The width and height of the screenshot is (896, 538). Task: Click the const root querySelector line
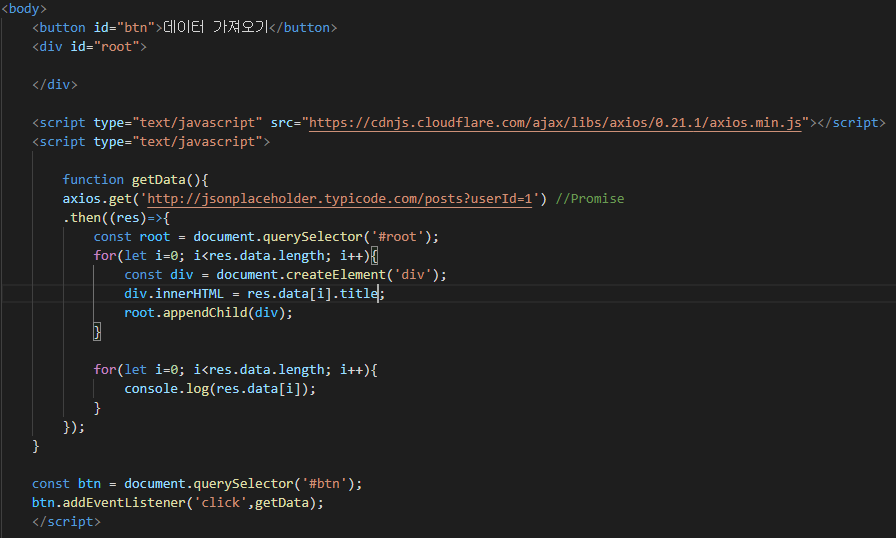pyautogui.click(x=266, y=236)
